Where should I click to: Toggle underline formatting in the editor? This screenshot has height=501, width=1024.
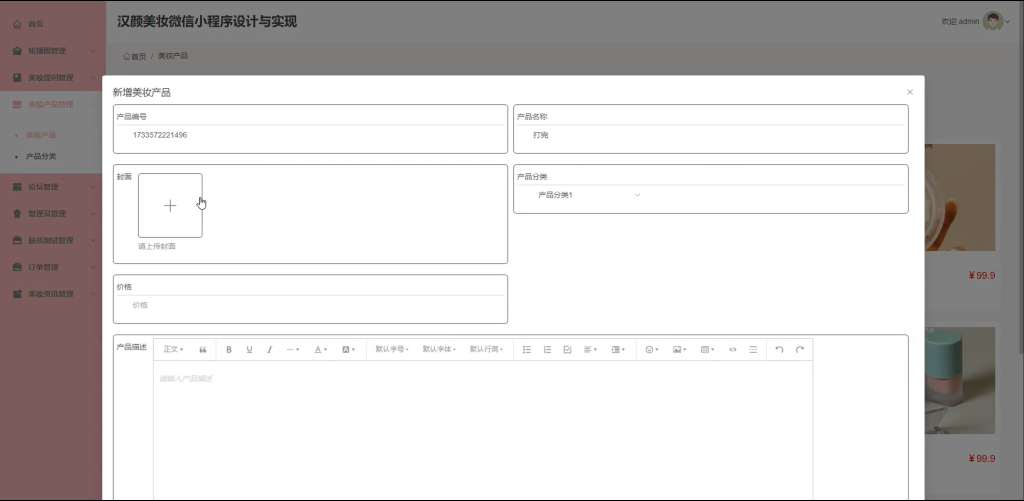(x=249, y=349)
